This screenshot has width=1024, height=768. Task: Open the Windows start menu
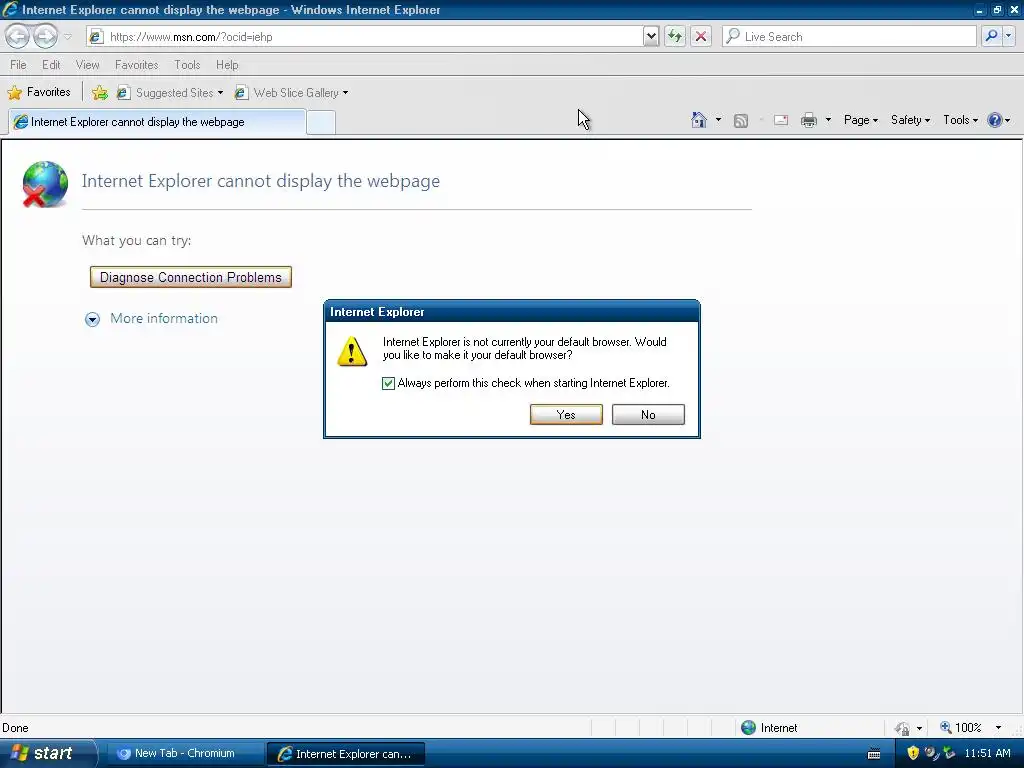[x=47, y=754]
